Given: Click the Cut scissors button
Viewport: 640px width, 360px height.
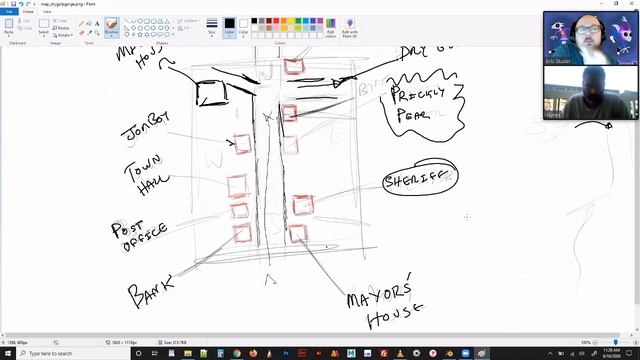Looking at the screenshot, I should [x=24, y=20].
